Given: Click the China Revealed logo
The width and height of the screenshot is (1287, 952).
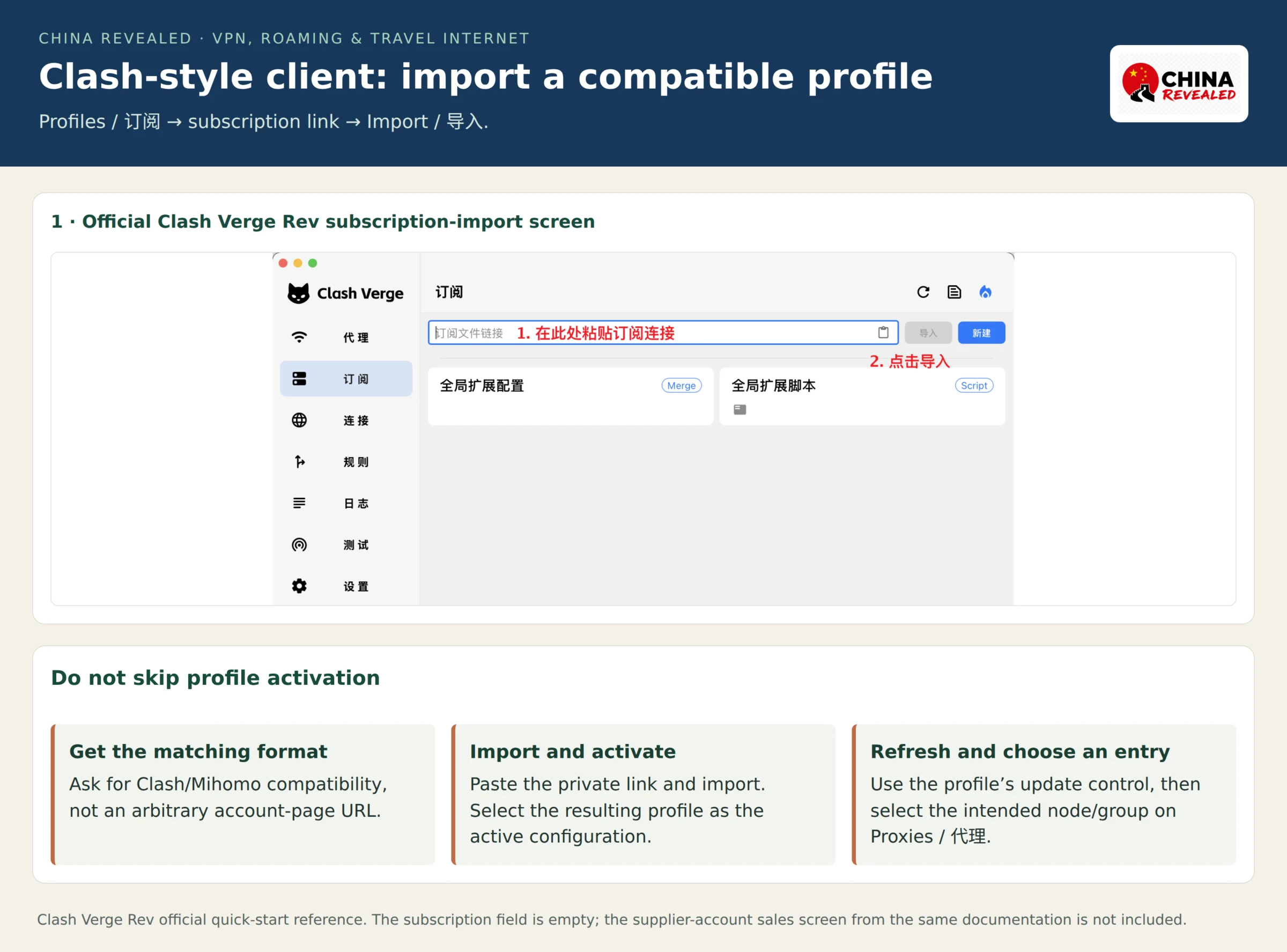Looking at the screenshot, I should [x=1179, y=84].
